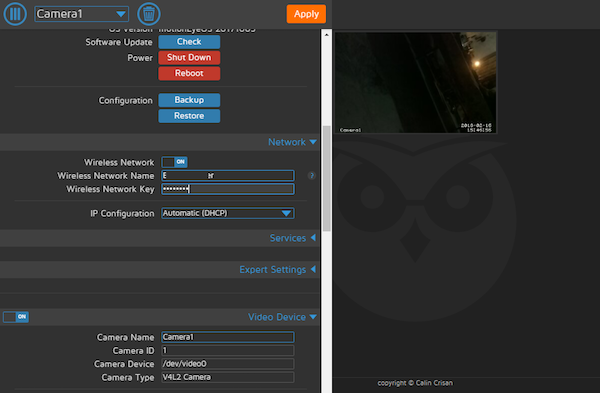Collapse the Video Device section
600x393 pixels.
pyautogui.click(x=282, y=317)
